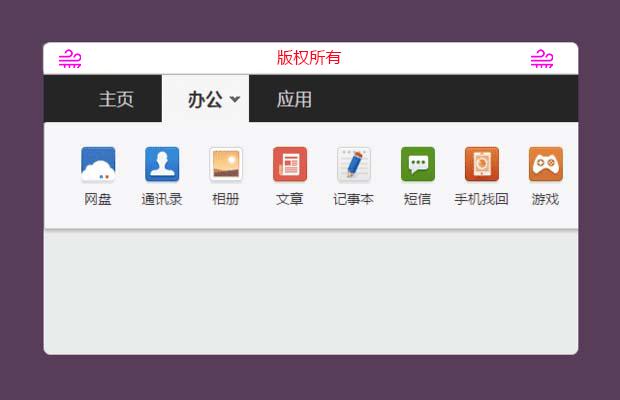Select the 办公 tab

pos(205,99)
